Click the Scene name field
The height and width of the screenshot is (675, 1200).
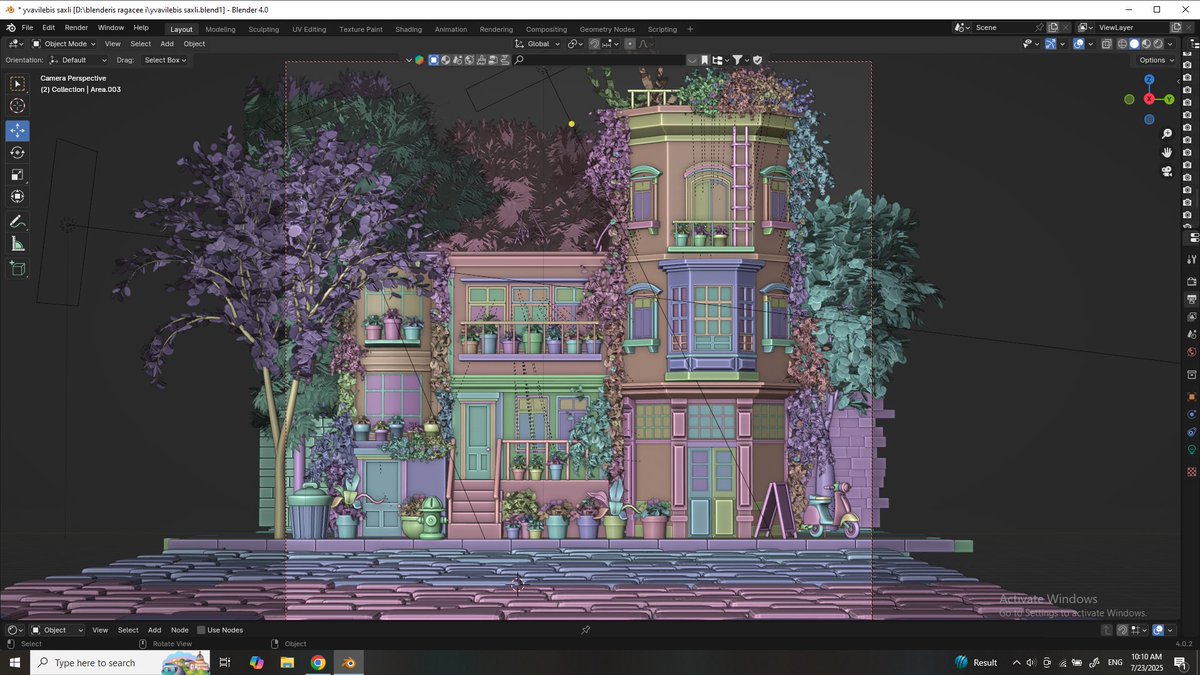coord(1002,28)
